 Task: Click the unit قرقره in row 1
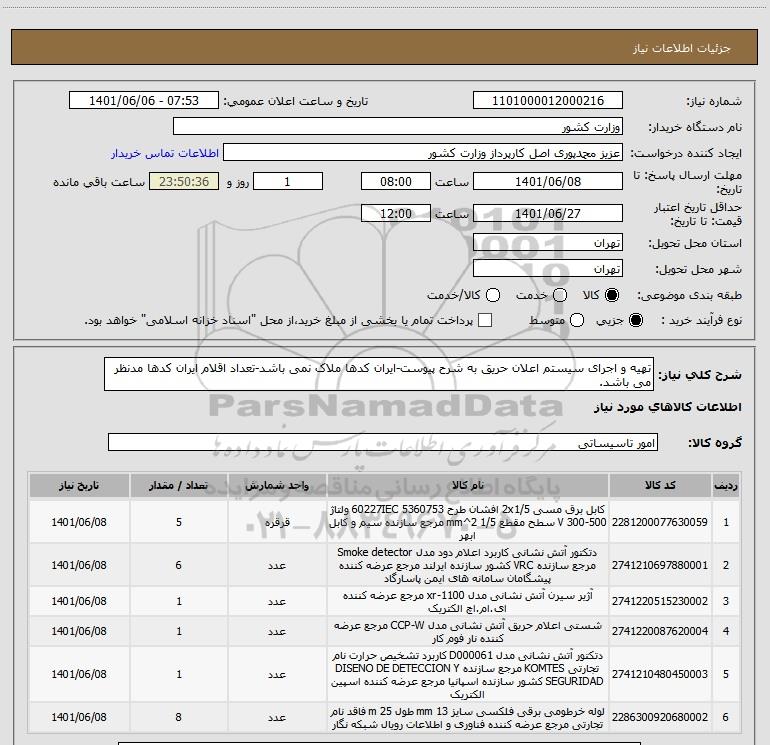pyautogui.click(x=277, y=522)
